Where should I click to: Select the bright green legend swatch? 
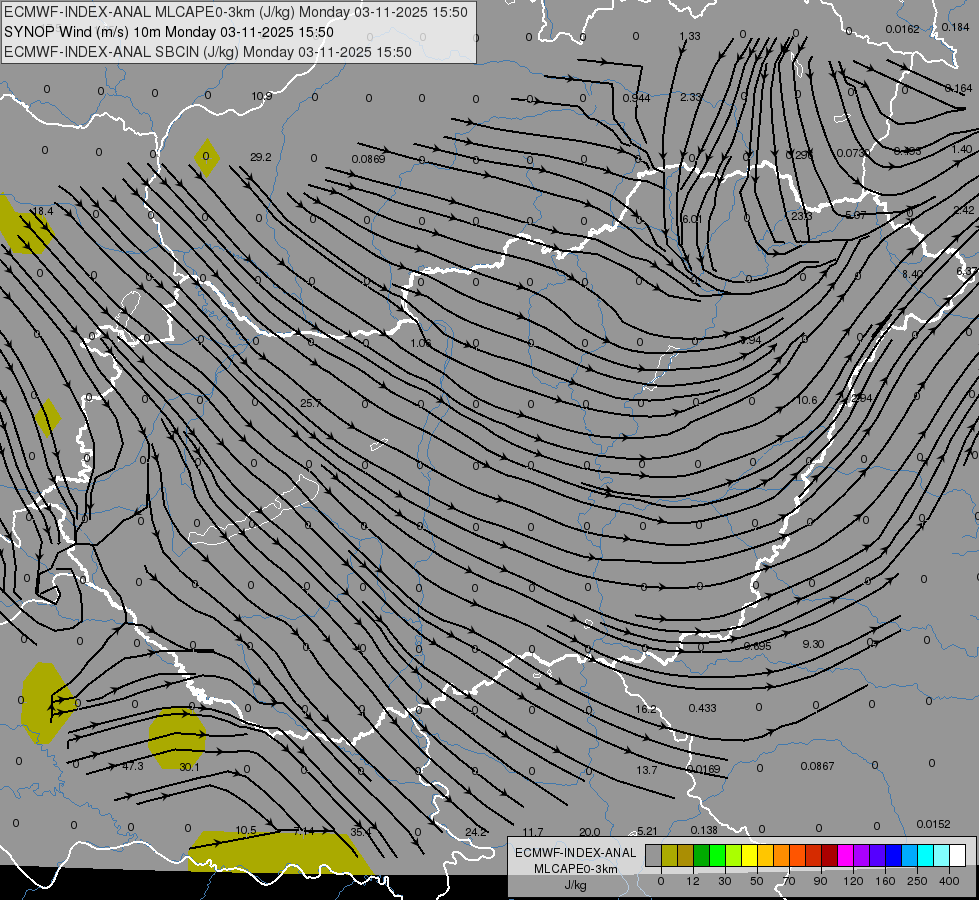pyautogui.click(x=717, y=856)
